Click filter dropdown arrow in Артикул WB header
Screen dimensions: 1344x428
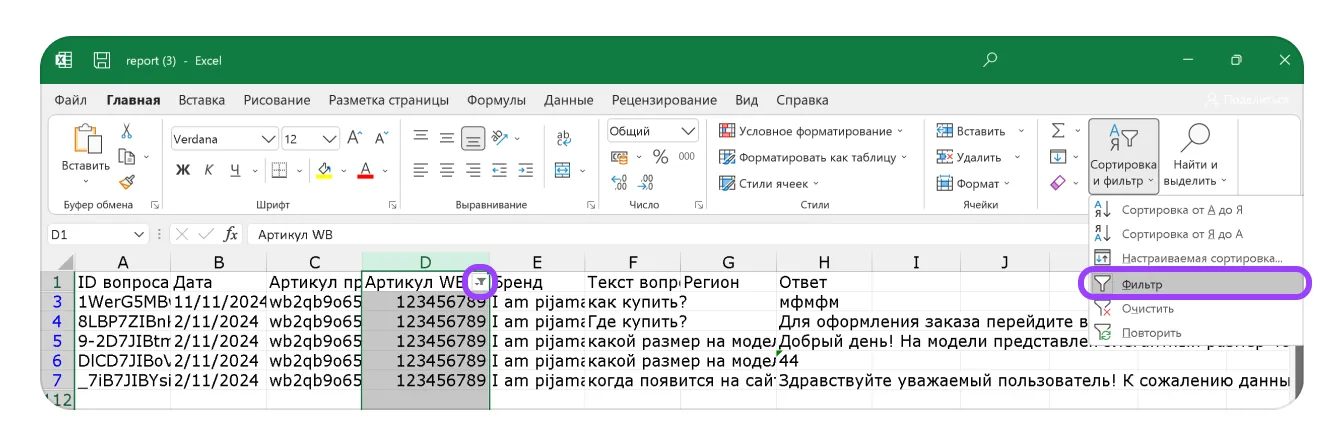click(x=480, y=283)
